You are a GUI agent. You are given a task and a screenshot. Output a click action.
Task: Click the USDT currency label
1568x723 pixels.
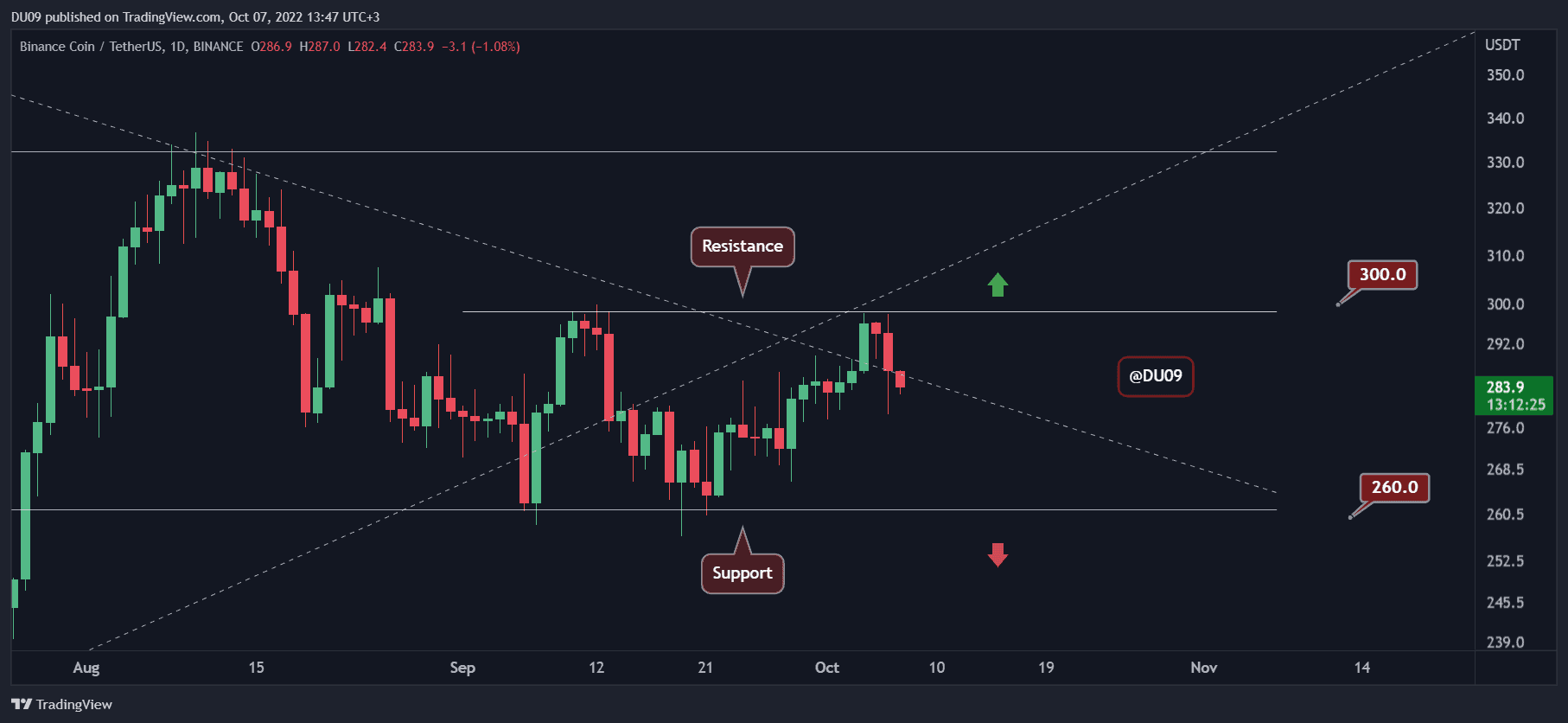1502,45
